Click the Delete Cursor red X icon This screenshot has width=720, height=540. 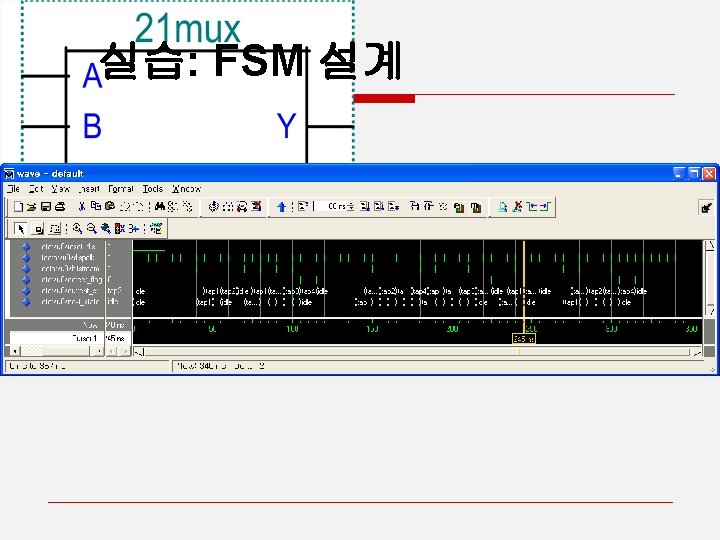[518, 207]
